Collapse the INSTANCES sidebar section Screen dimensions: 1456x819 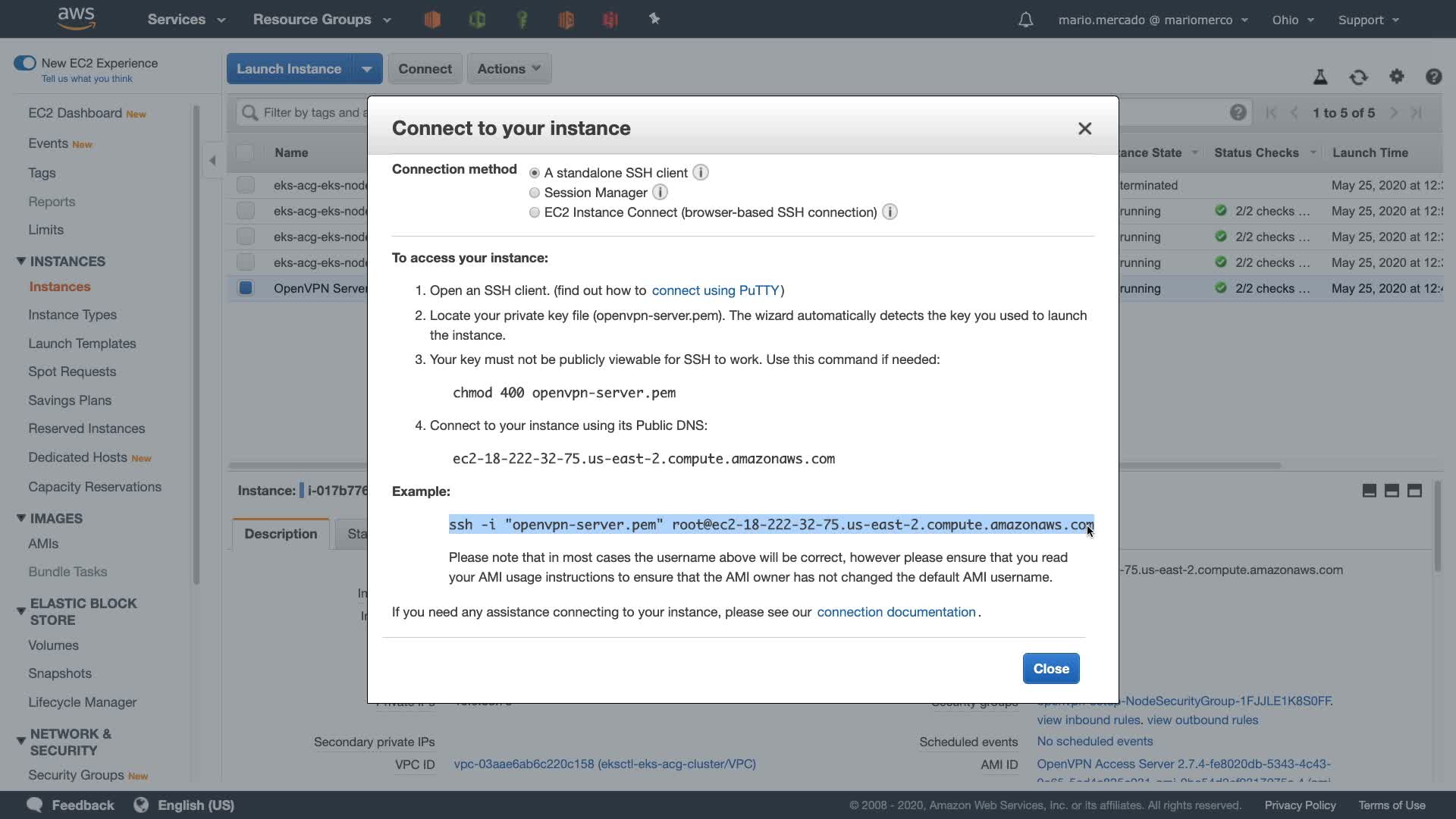[x=21, y=261]
